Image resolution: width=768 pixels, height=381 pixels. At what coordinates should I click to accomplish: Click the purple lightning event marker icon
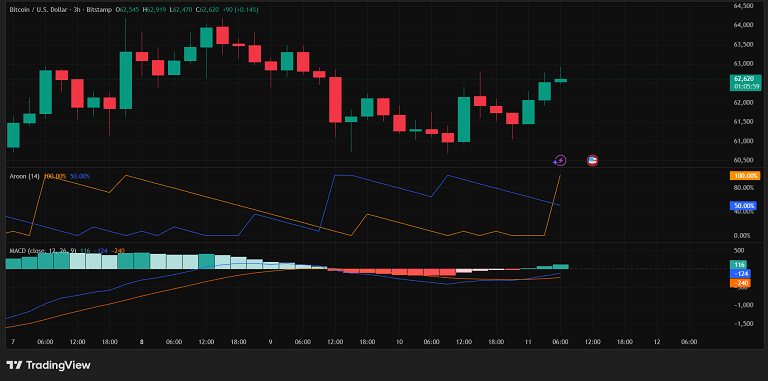pyautogui.click(x=560, y=160)
